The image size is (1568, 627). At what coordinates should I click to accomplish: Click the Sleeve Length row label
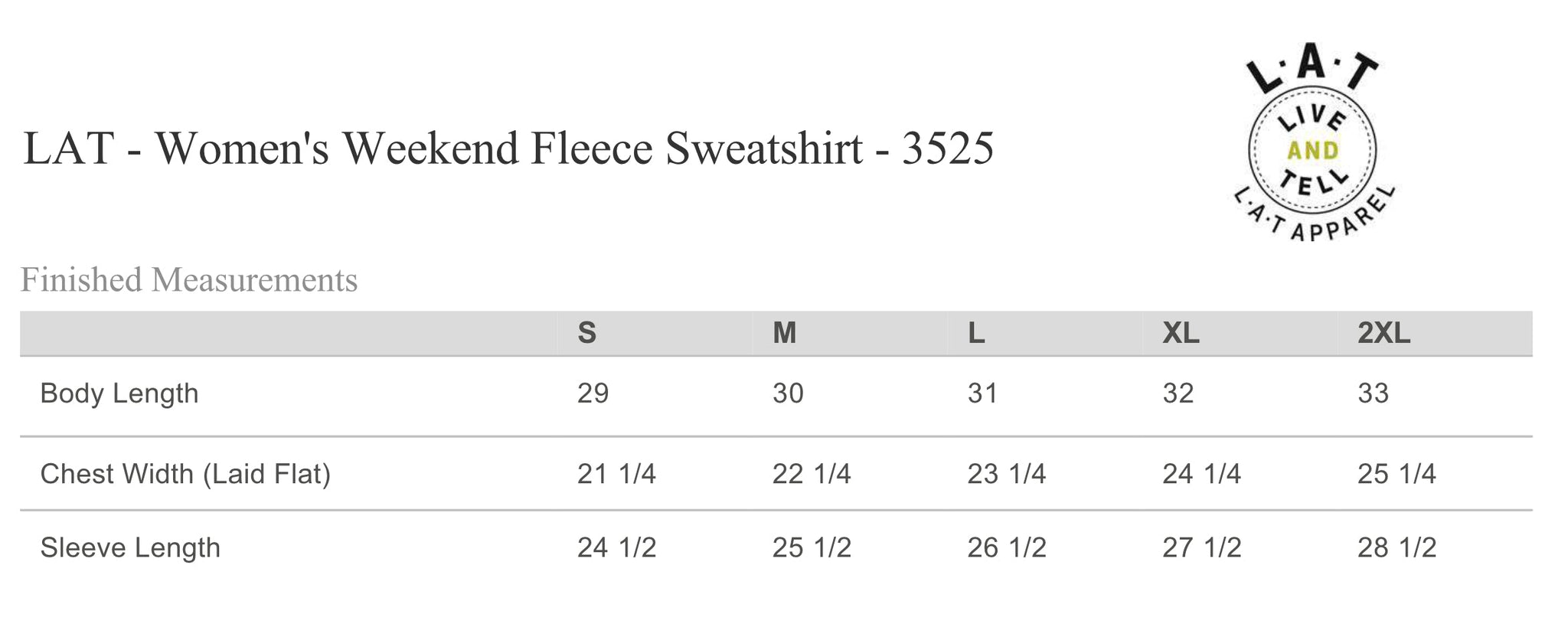click(x=130, y=548)
